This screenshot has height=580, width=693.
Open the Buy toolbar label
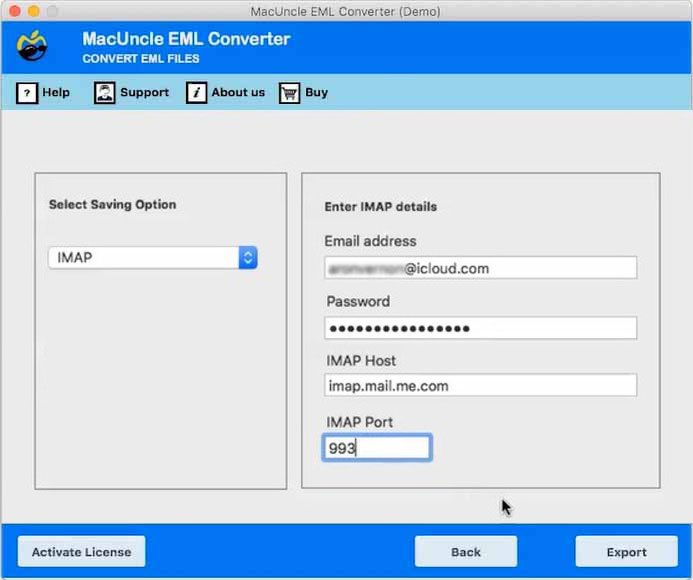pyautogui.click(x=316, y=92)
